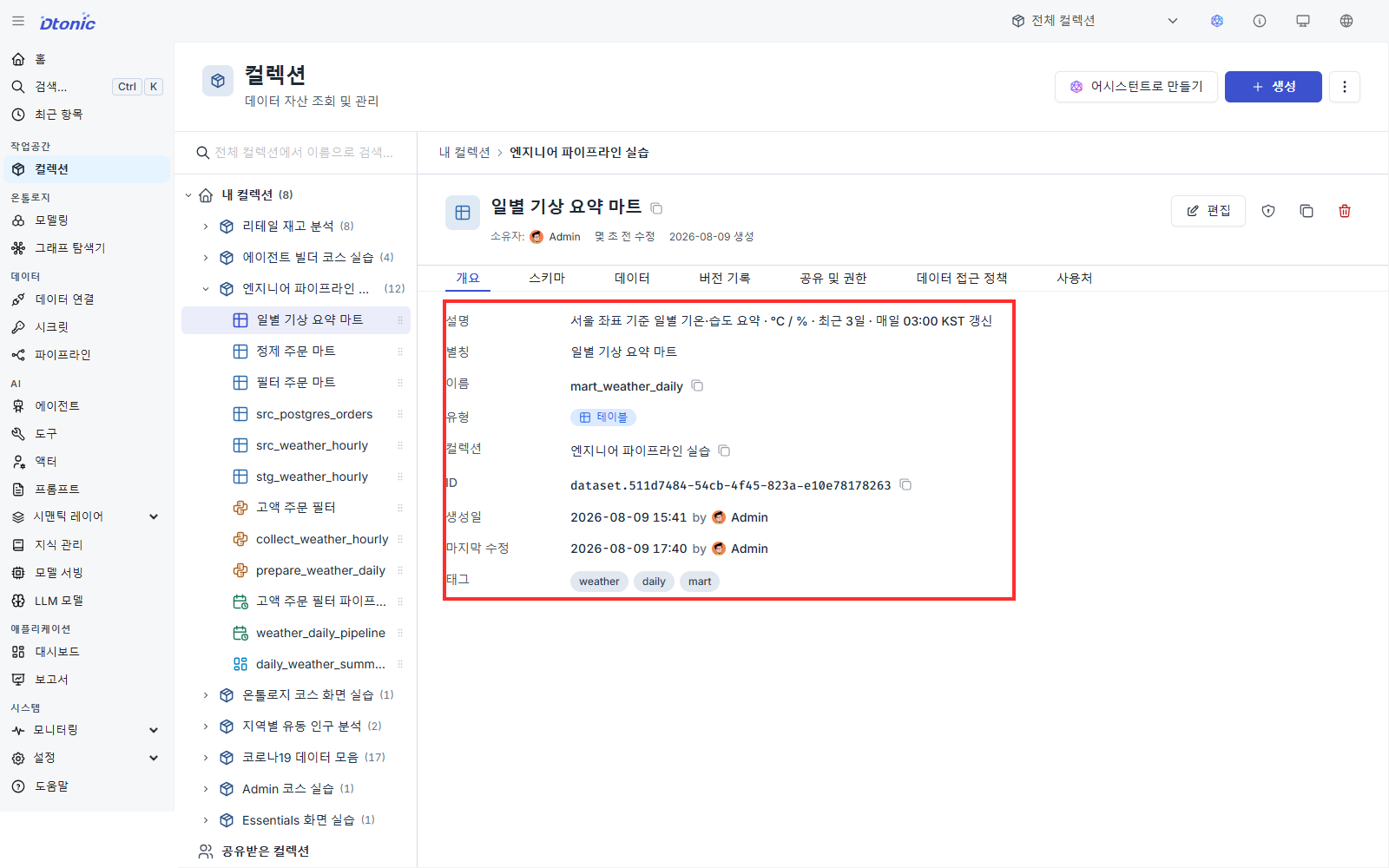Collapse the 내 컬렉션 tree

coord(188,195)
